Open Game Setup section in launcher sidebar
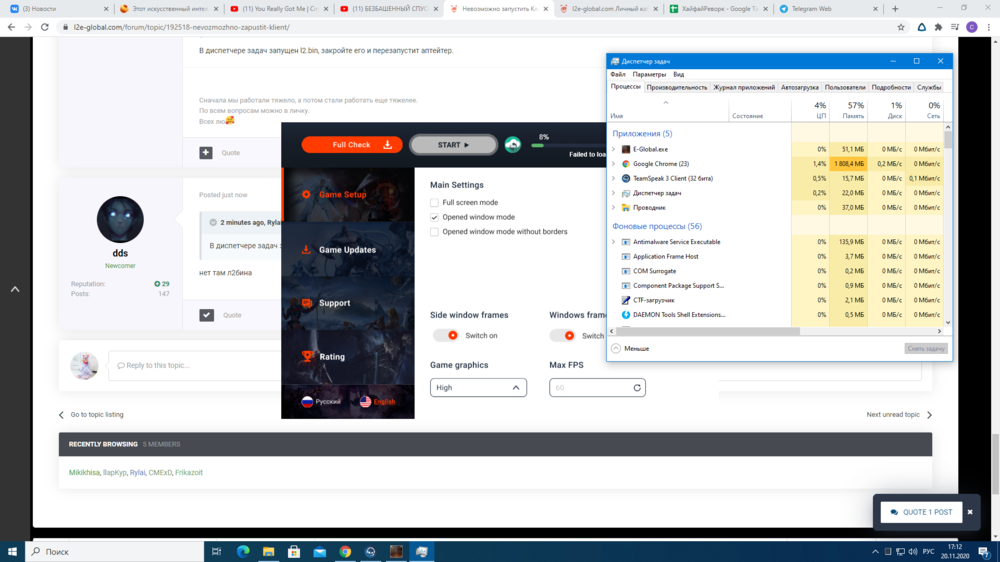 [x=342, y=195]
